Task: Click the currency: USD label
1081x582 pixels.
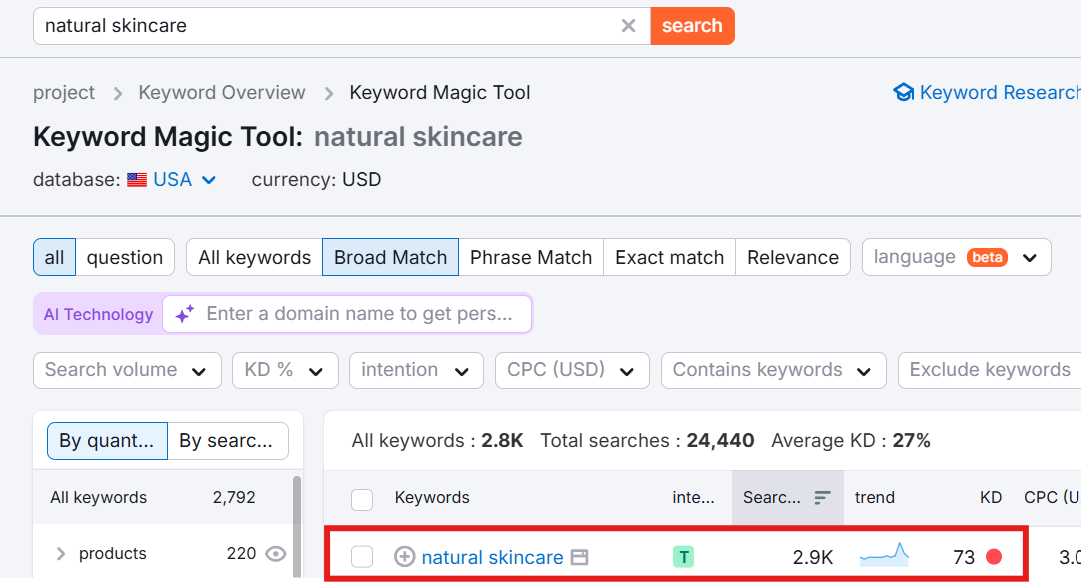Action: [x=316, y=179]
